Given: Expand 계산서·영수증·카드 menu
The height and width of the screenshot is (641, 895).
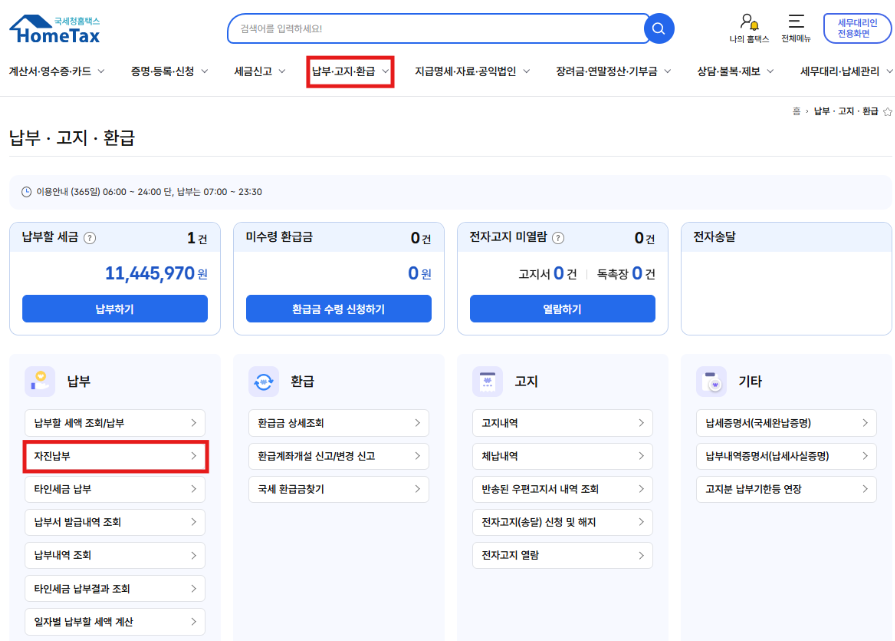Looking at the screenshot, I should pos(57,71).
